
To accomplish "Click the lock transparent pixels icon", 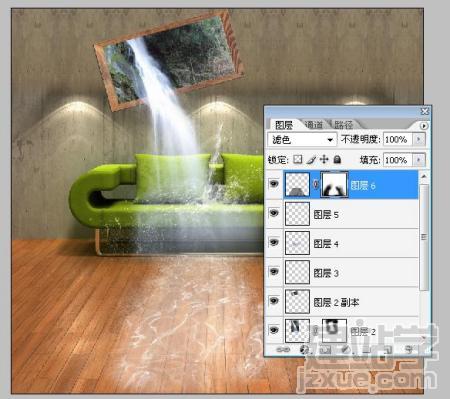I will [298, 160].
